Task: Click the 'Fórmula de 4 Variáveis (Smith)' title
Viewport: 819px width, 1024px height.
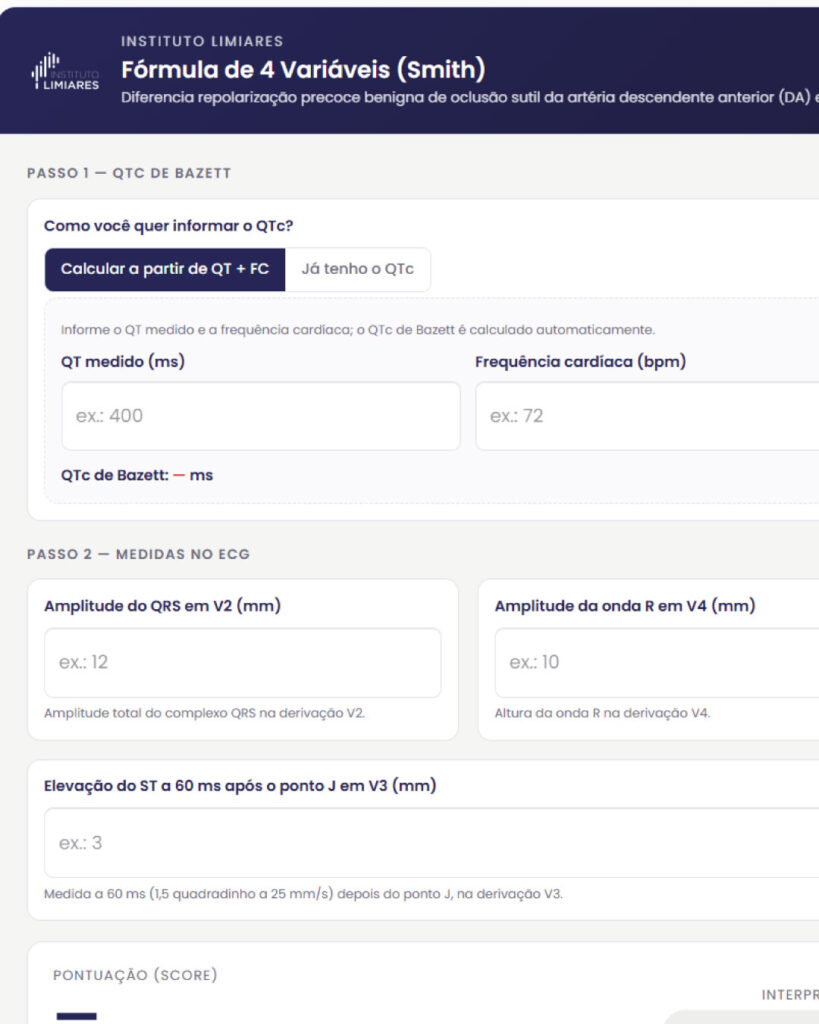Action: (x=303, y=69)
